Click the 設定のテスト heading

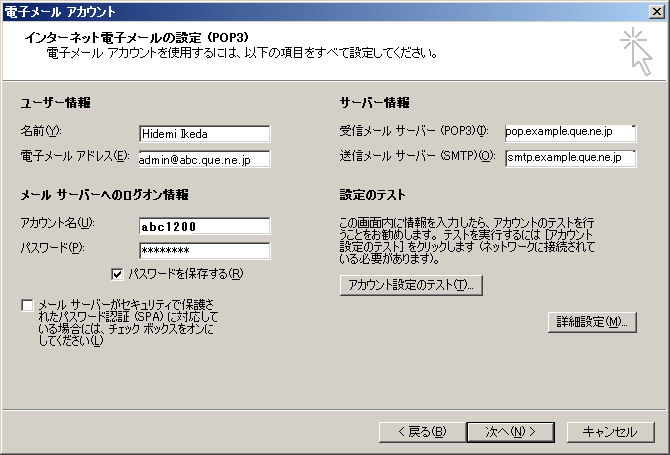373,195
